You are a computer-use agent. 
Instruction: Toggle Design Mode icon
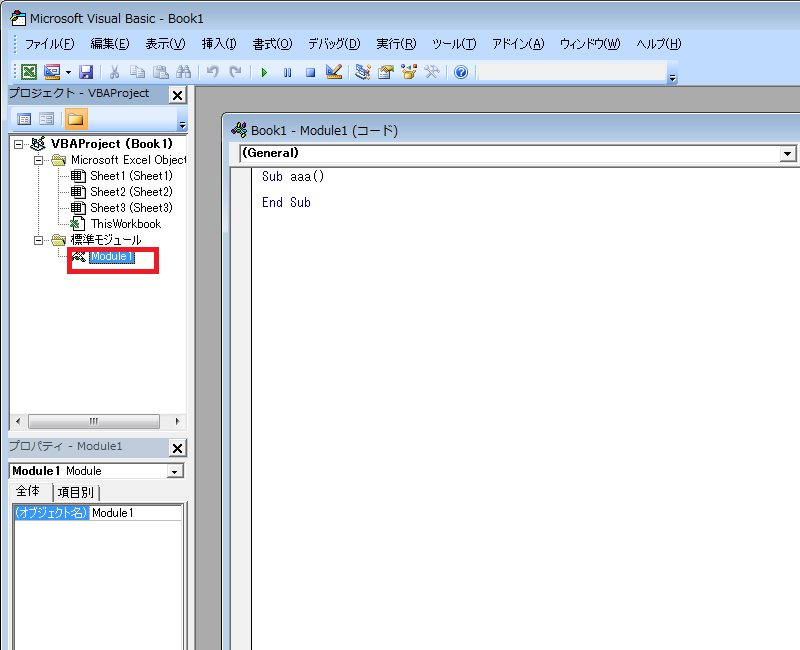334,72
